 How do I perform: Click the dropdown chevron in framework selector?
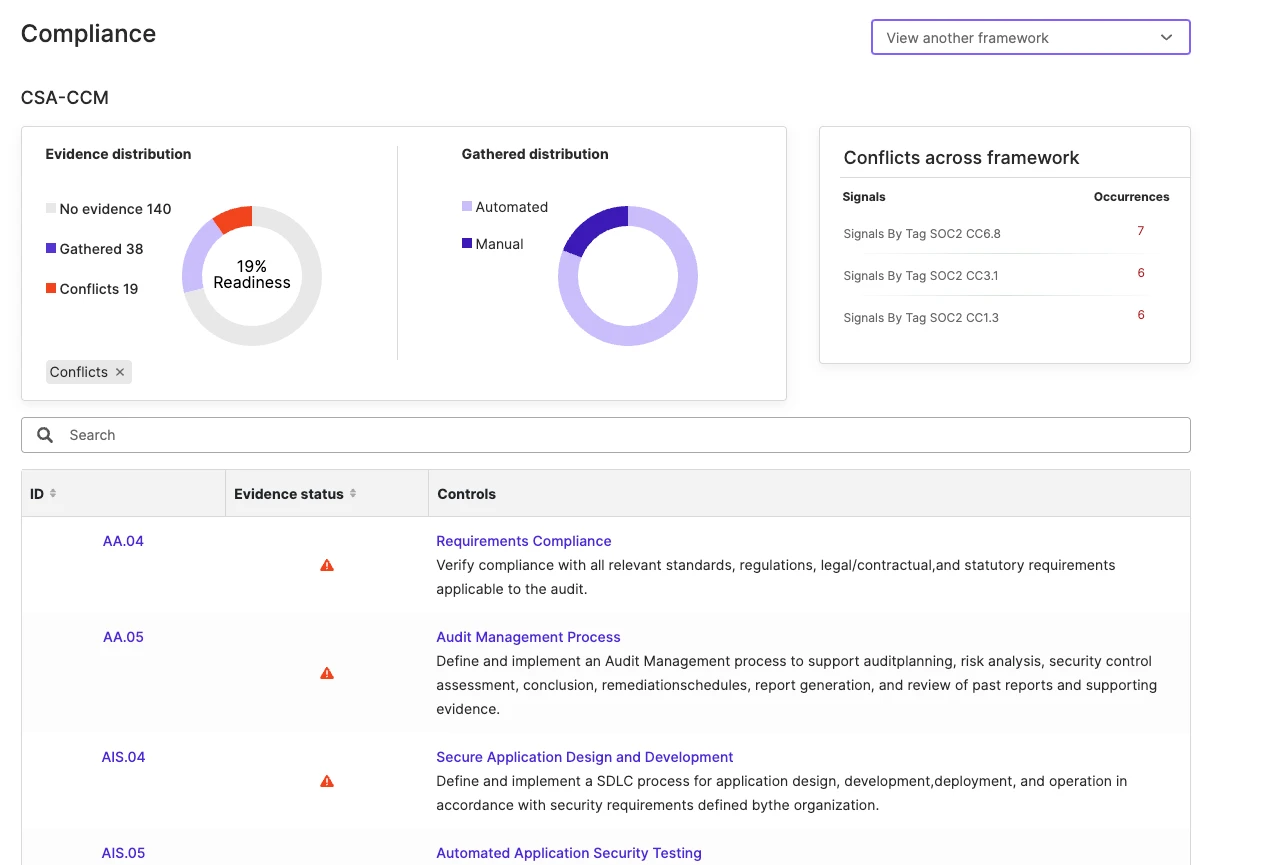[1166, 38]
